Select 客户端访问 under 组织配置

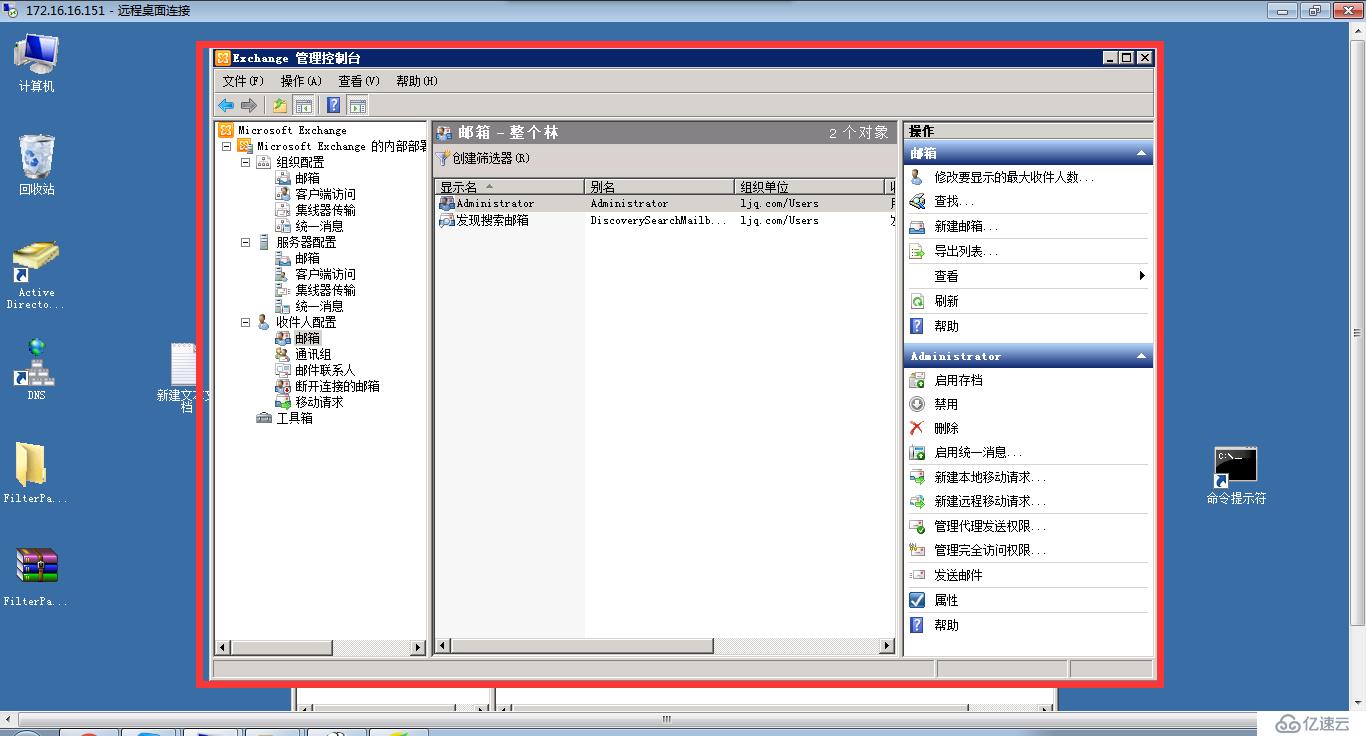tap(325, 194)
